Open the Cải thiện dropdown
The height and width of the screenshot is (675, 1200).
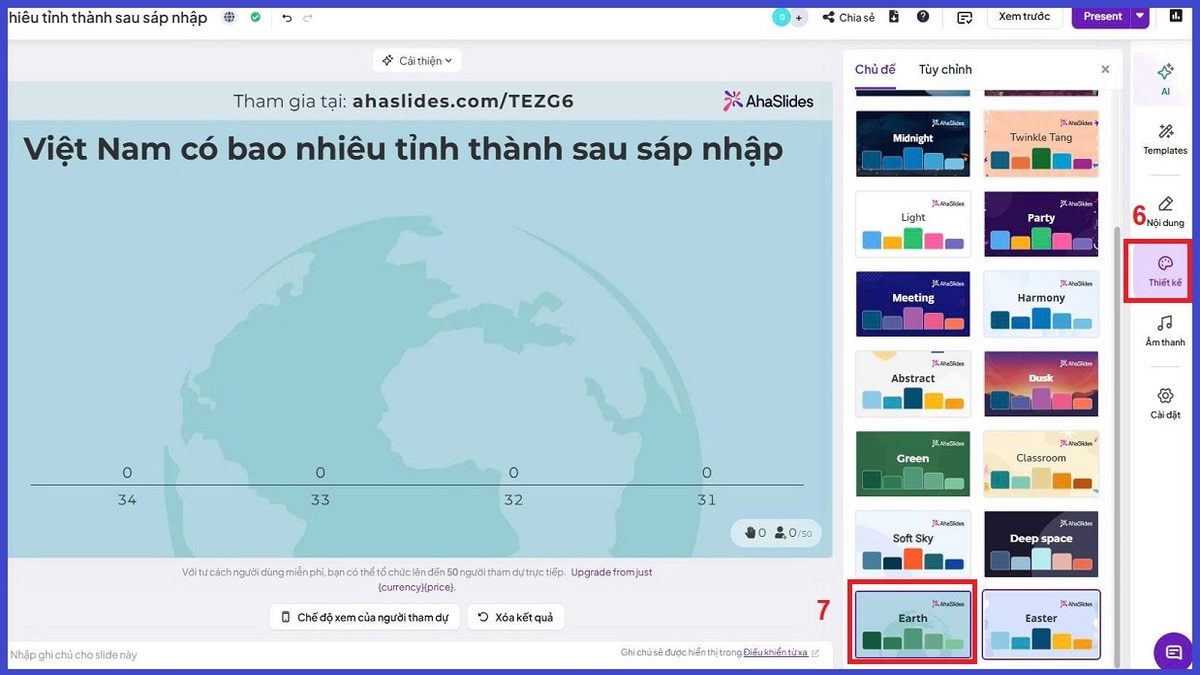tap(417, 61)
